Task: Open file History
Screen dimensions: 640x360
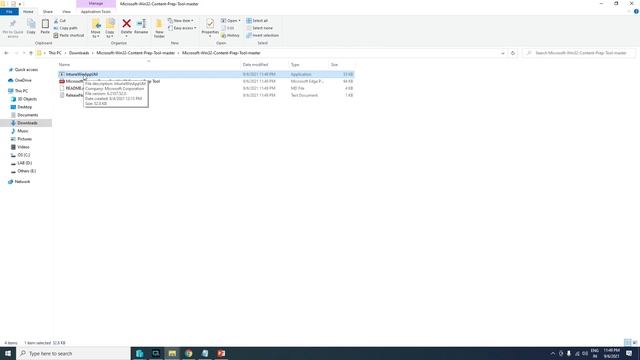Action: pos(231,36)
